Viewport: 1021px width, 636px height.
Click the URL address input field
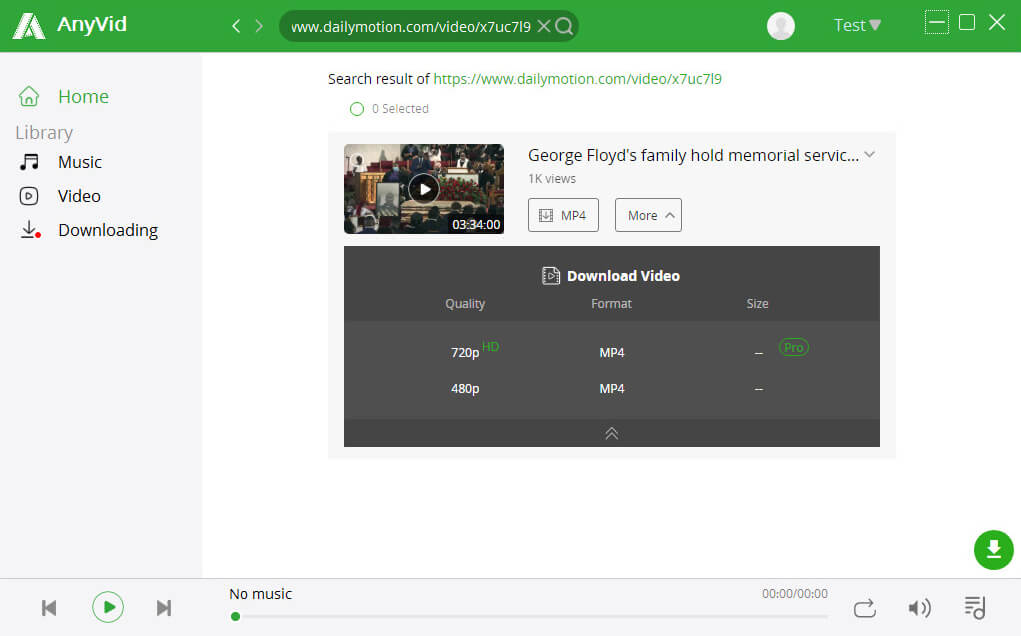tap(410, 27)
